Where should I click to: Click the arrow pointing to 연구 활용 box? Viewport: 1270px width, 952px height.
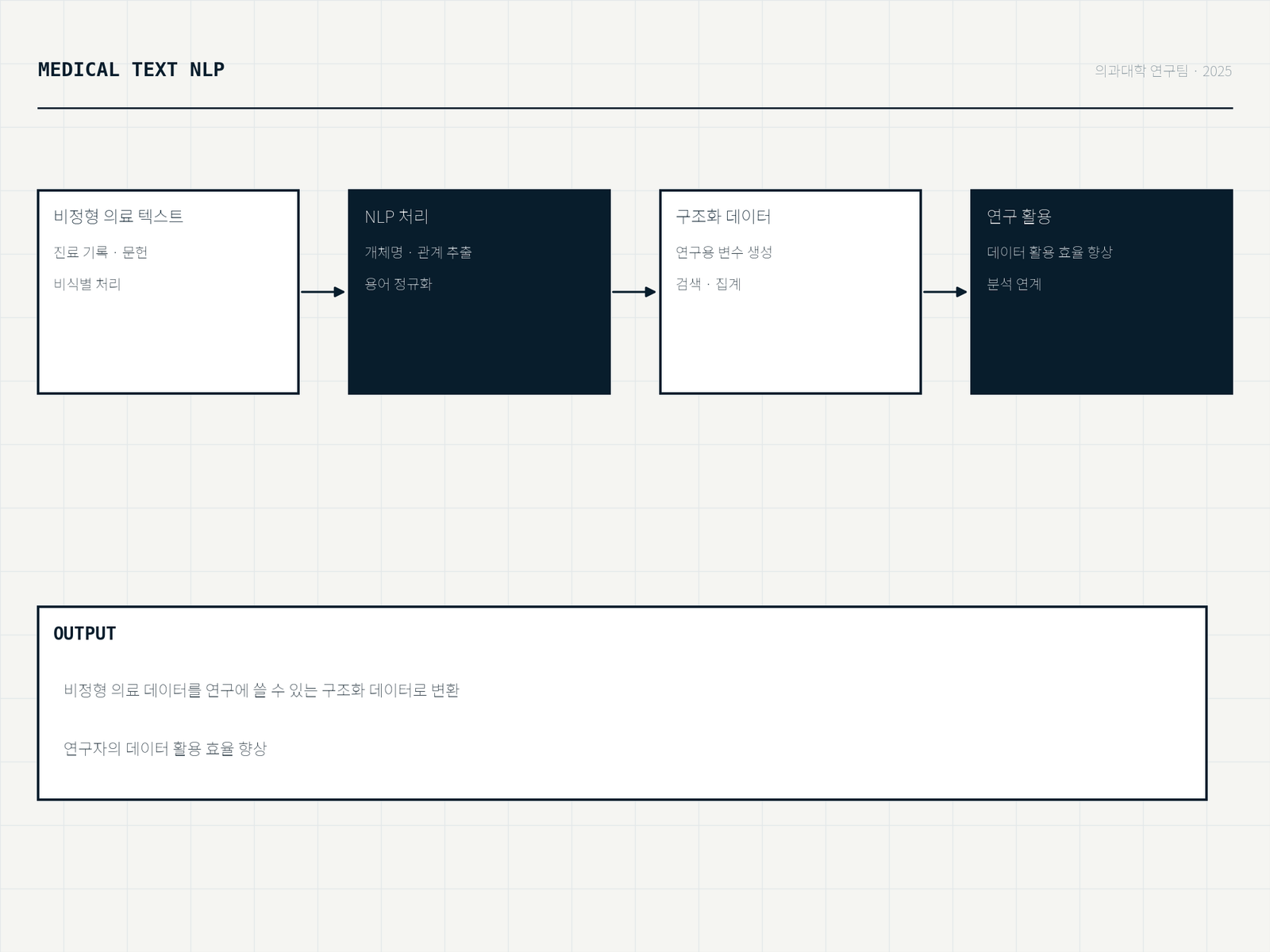(945, 292)
